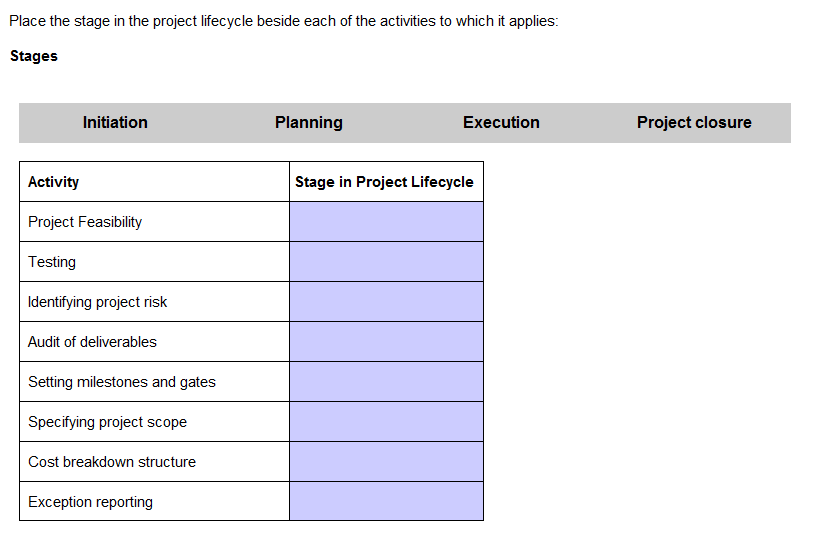
Task: Select the Audit of deliverables activity text
Action: tap(92, 342)
